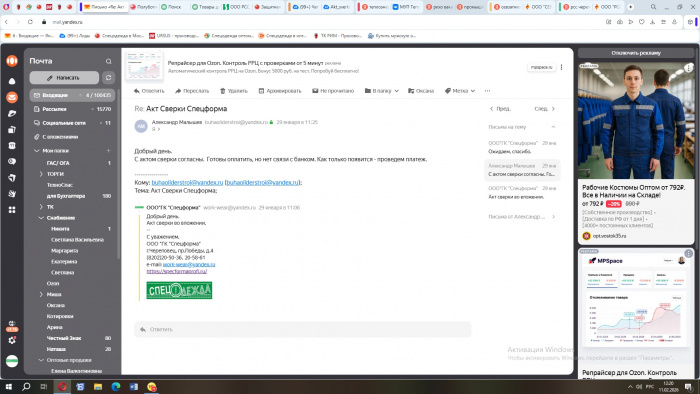Open mail search magnifier icon in Почта header
700x394 pixels.
click(x=108, y=61)
